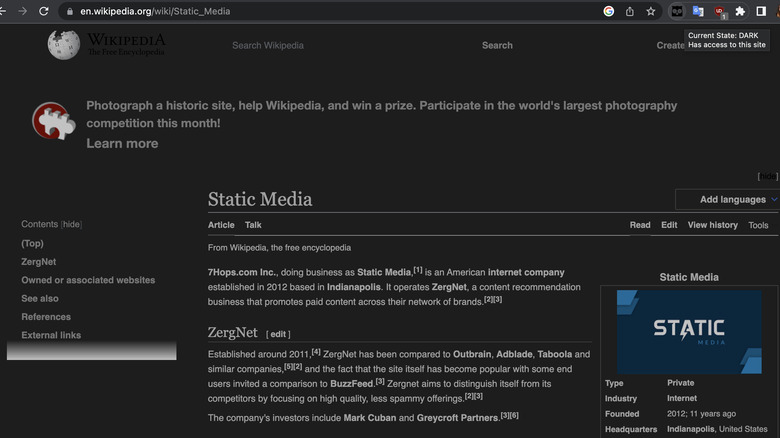Image resolution: width=780 pixels, height=438 pixels.
Task: Toggle the dark mode extension icon
Action: tap(678, 11)
